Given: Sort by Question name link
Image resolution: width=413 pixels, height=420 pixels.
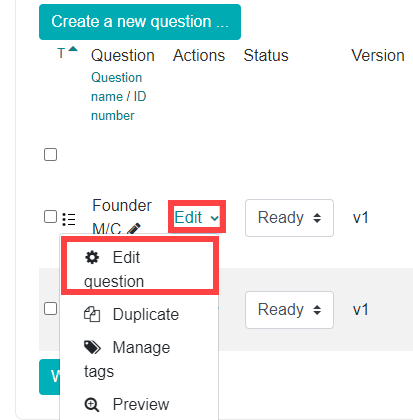Looking at the screenshot, I should click(116, 87).
